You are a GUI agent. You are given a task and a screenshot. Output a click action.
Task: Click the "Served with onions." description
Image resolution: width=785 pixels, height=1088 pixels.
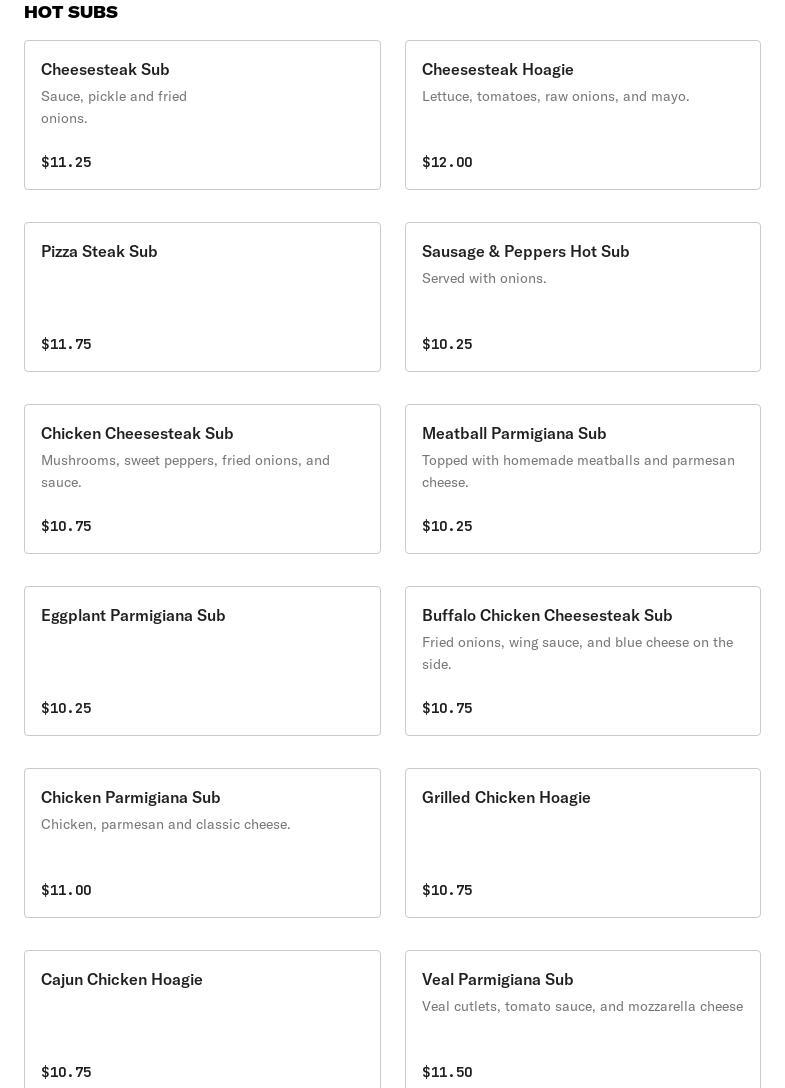tap(484, 278)
